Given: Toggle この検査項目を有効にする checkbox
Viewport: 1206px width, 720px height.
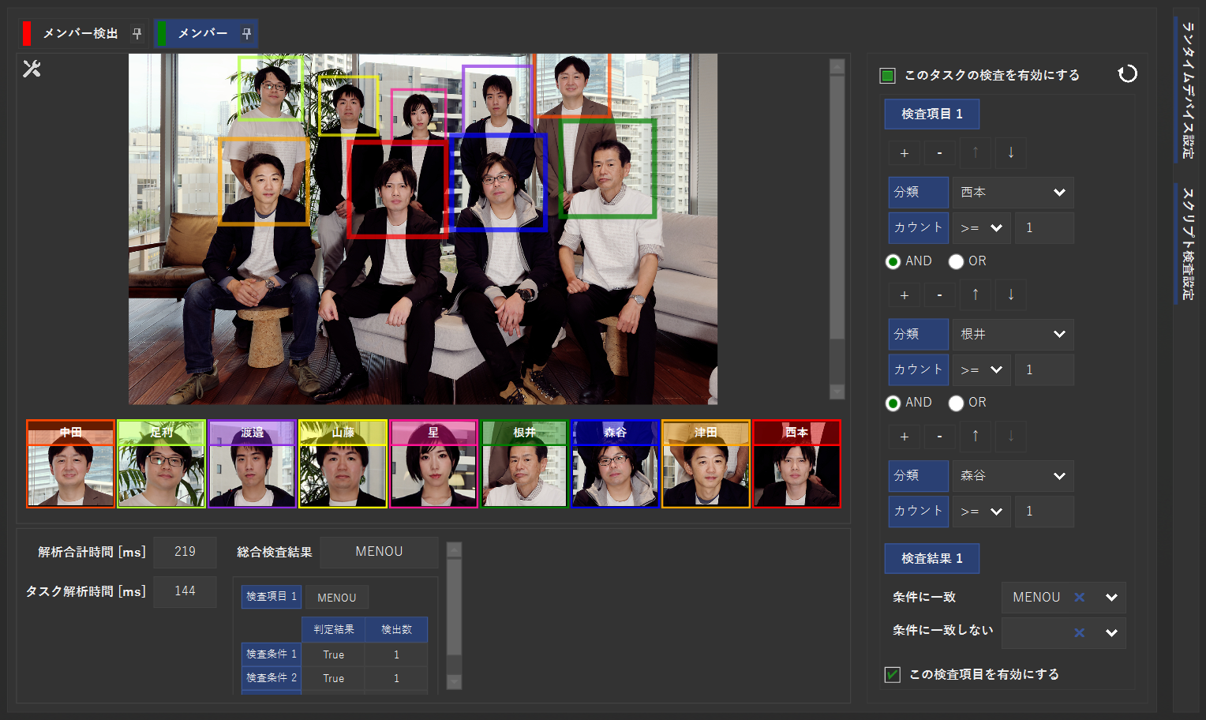Looking at the screenshot, I should (x=892, y=675).
